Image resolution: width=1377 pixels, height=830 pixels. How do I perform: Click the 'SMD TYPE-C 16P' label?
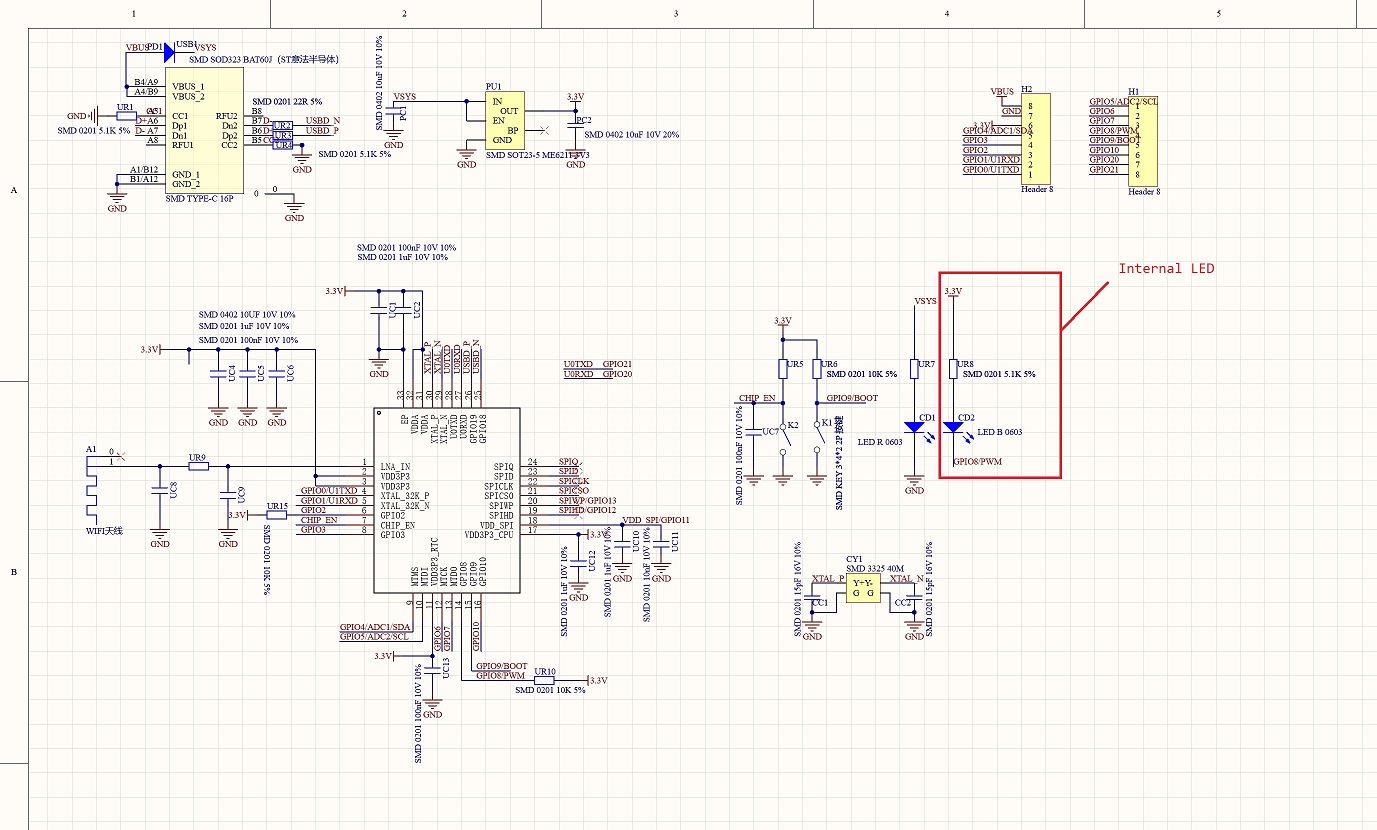coord(199,199)
